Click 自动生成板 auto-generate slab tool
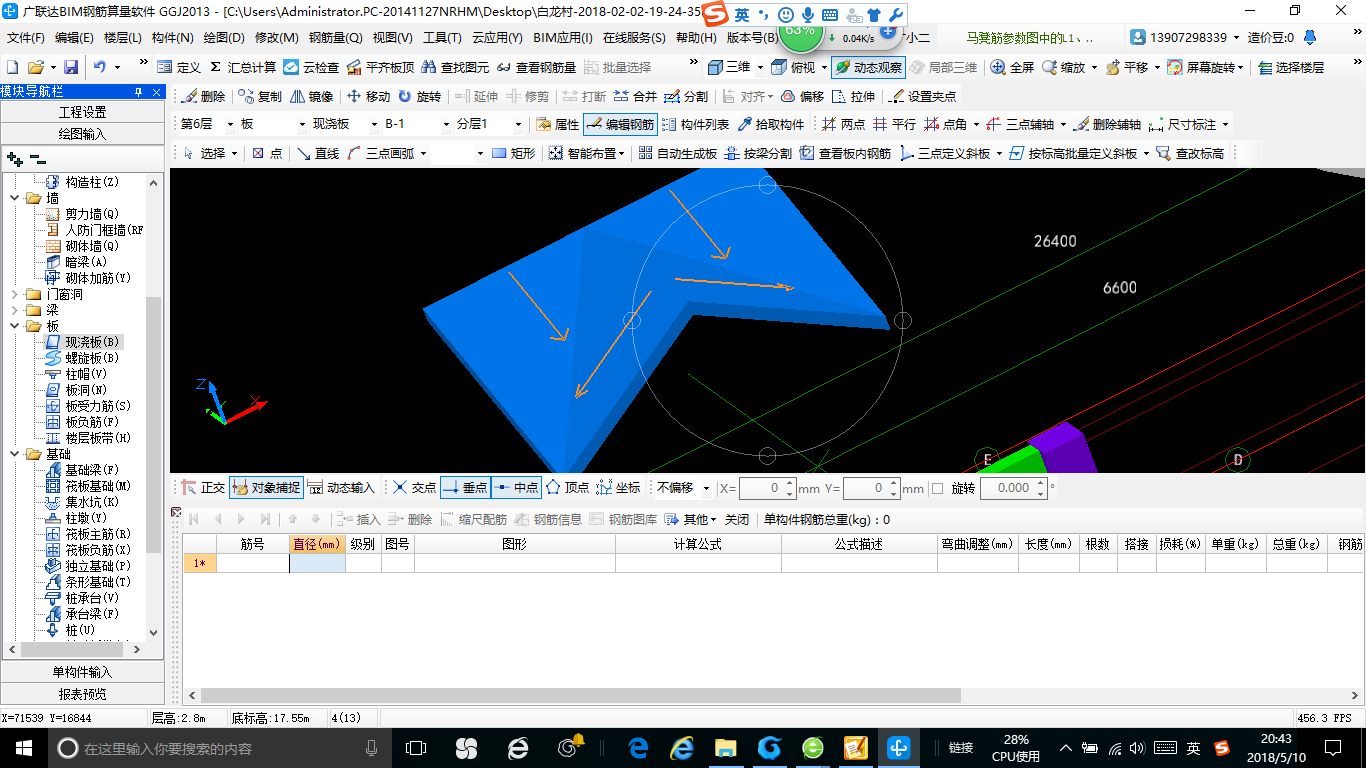Image resolution: width=1366 pixels, height=768 pixels. pos(678,153)
